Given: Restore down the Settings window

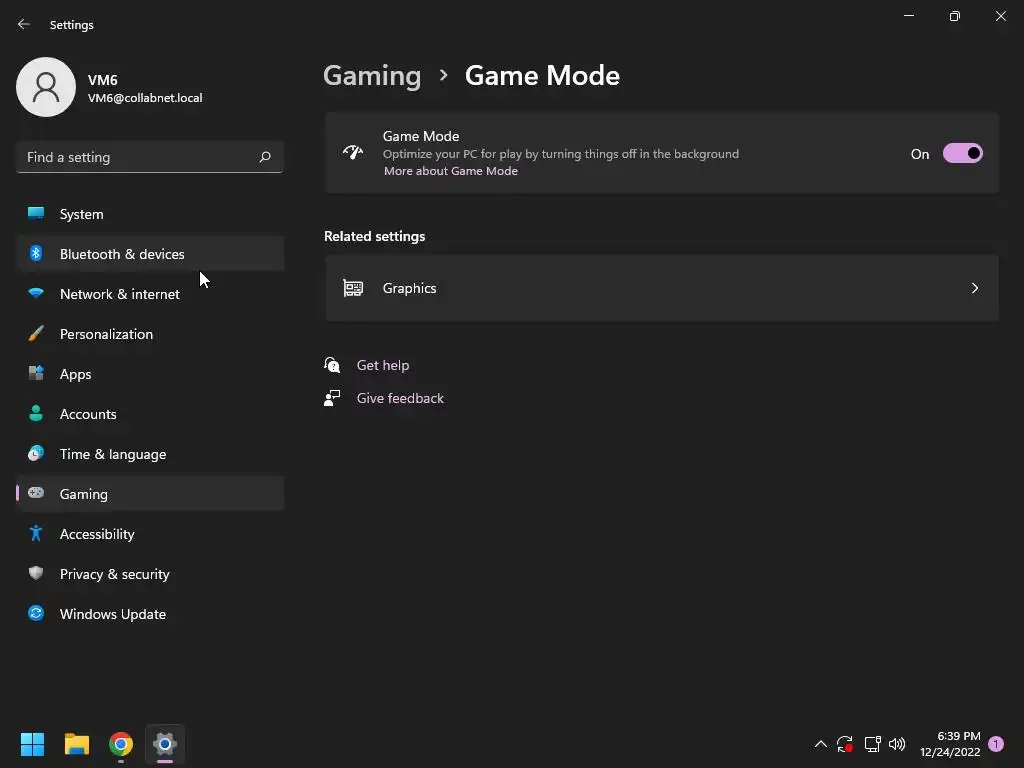Looking at the screenshot, I should pyautogui.click(x=955, y=16).
